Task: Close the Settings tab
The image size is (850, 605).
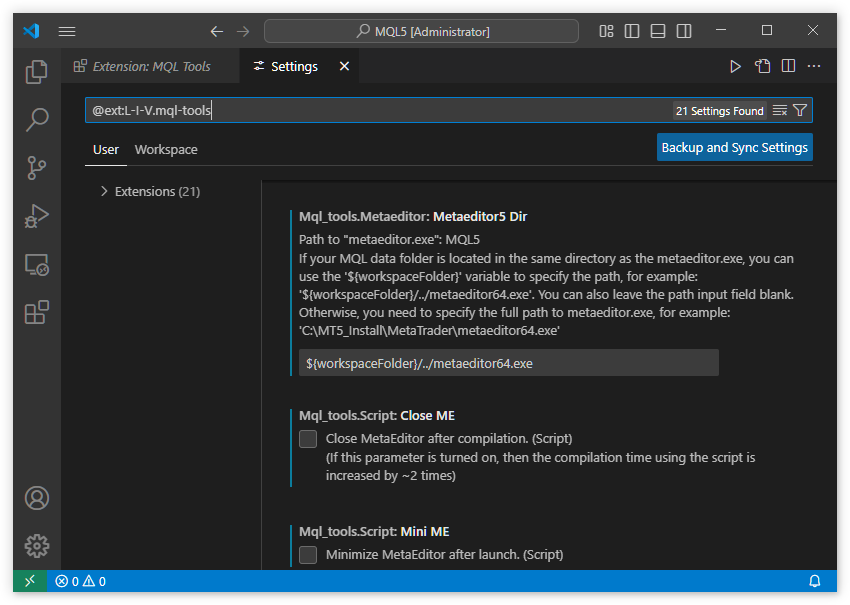Action: pos(344,66)
